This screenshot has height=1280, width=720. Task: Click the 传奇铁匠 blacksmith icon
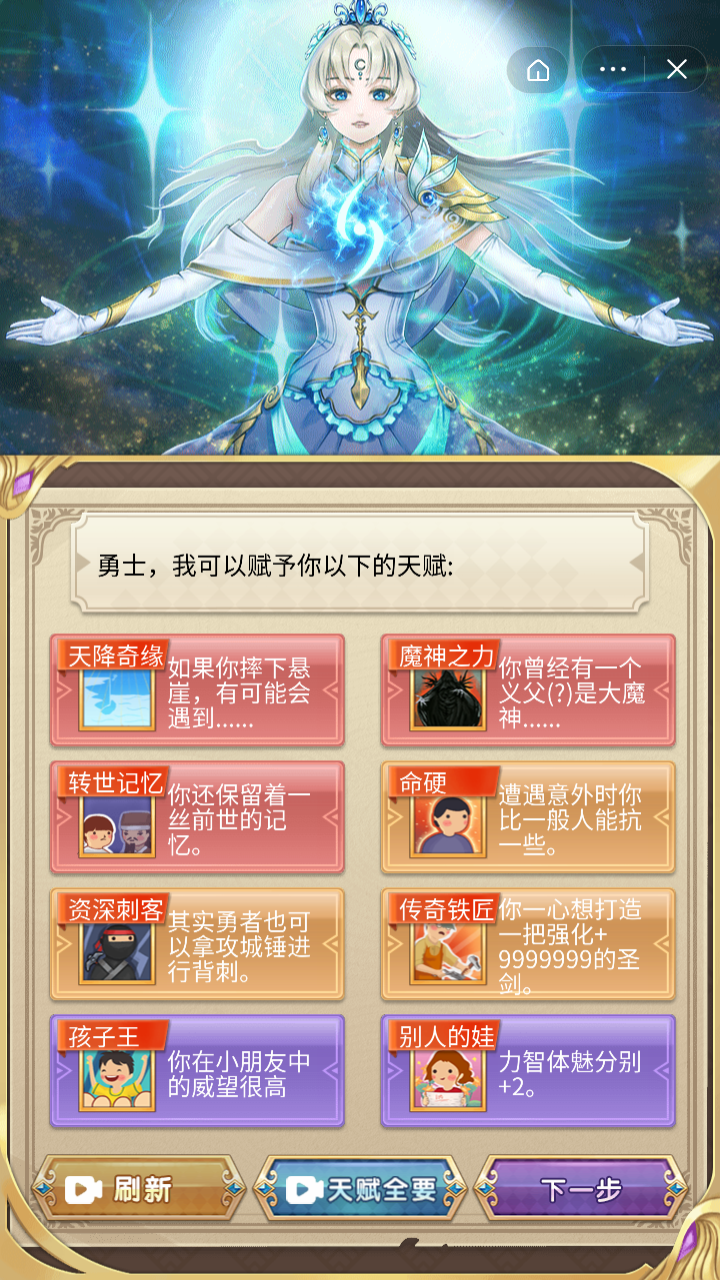pos(448,951)
